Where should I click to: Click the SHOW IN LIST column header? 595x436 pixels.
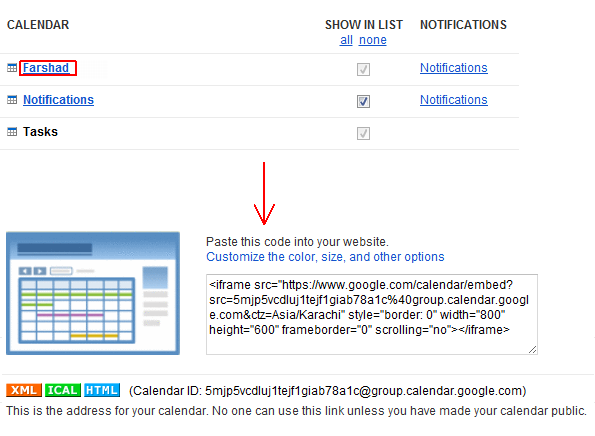click(364, 25)
